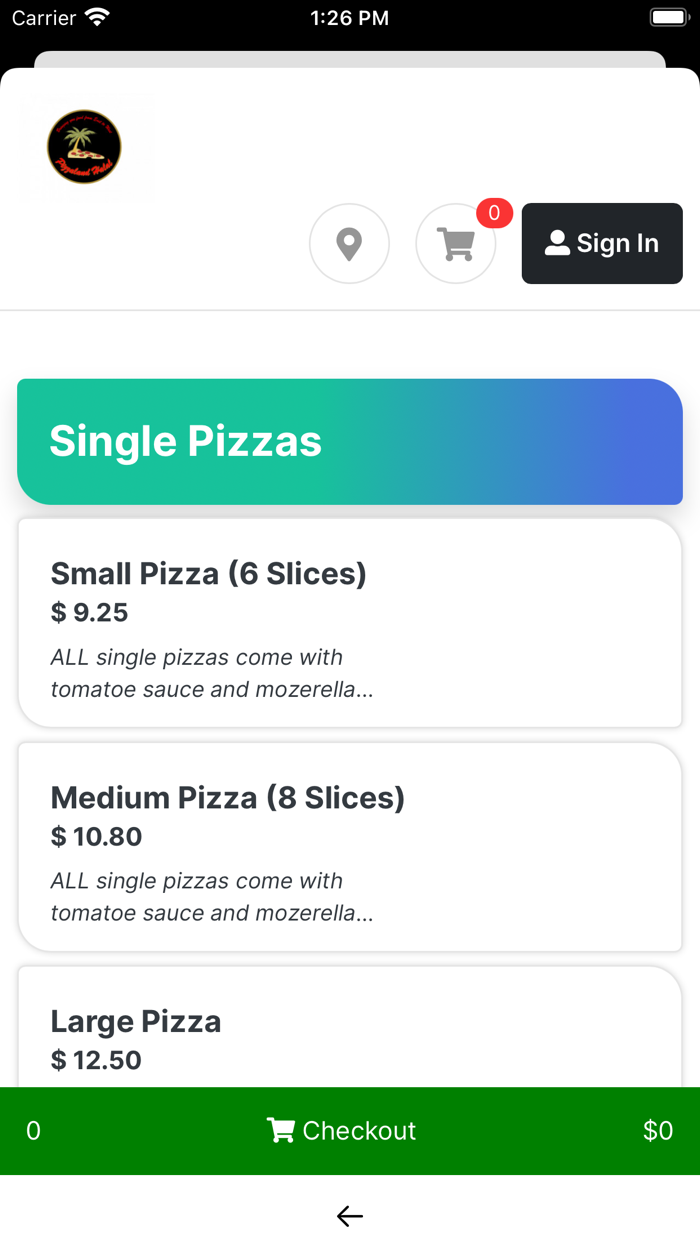700x1244 pixels.
Task: Open the location pin icon
Action: pyautogui.click(x=349, y=243)
